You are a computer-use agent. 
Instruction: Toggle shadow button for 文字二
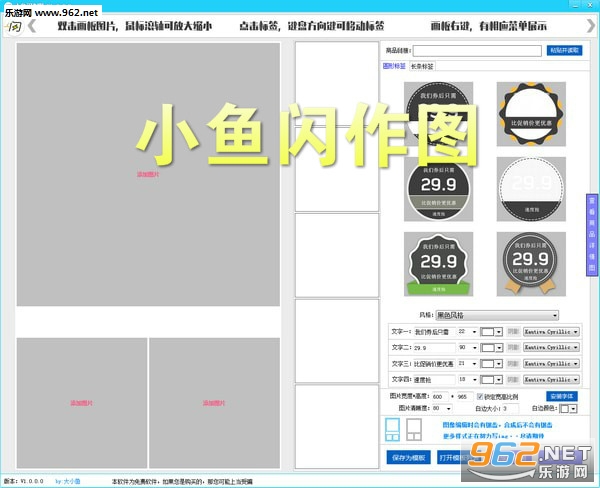513,348
